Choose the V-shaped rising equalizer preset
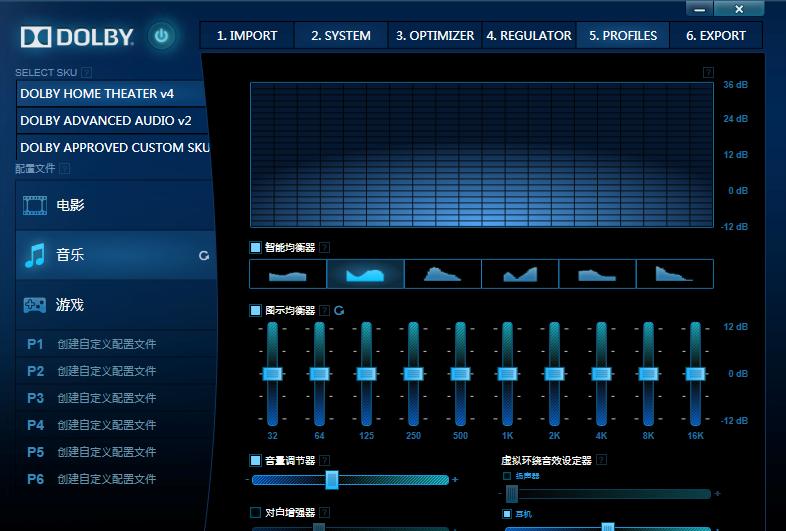This screenshot has width=786, height=531. (520, 274)
